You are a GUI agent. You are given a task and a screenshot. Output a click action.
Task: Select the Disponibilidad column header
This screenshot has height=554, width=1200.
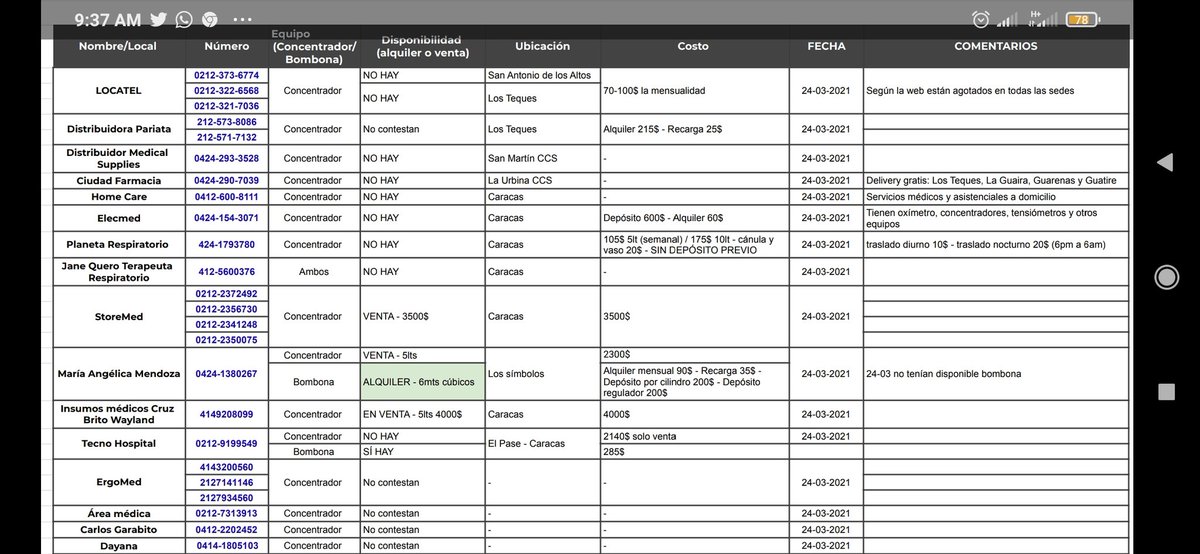coord(420,46)
